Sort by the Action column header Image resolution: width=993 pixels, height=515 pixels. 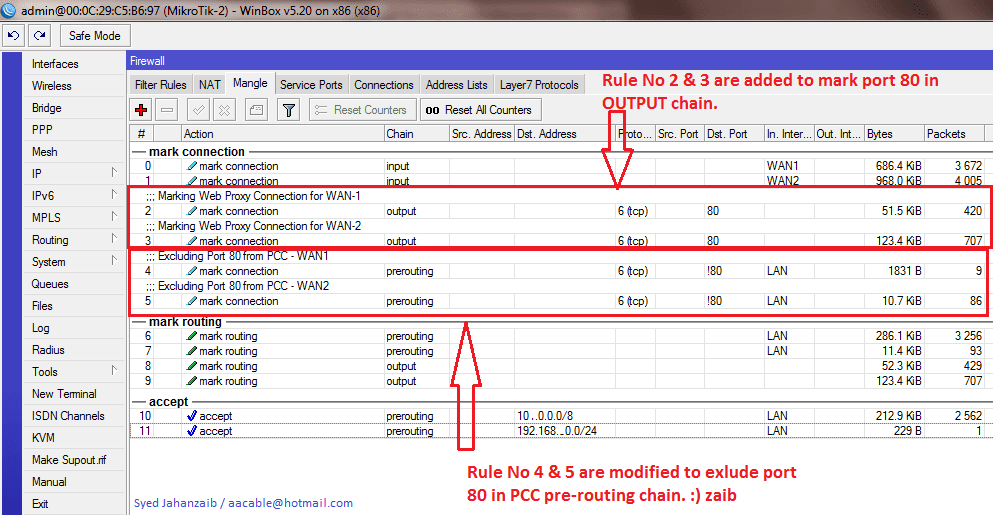point(282,134)
